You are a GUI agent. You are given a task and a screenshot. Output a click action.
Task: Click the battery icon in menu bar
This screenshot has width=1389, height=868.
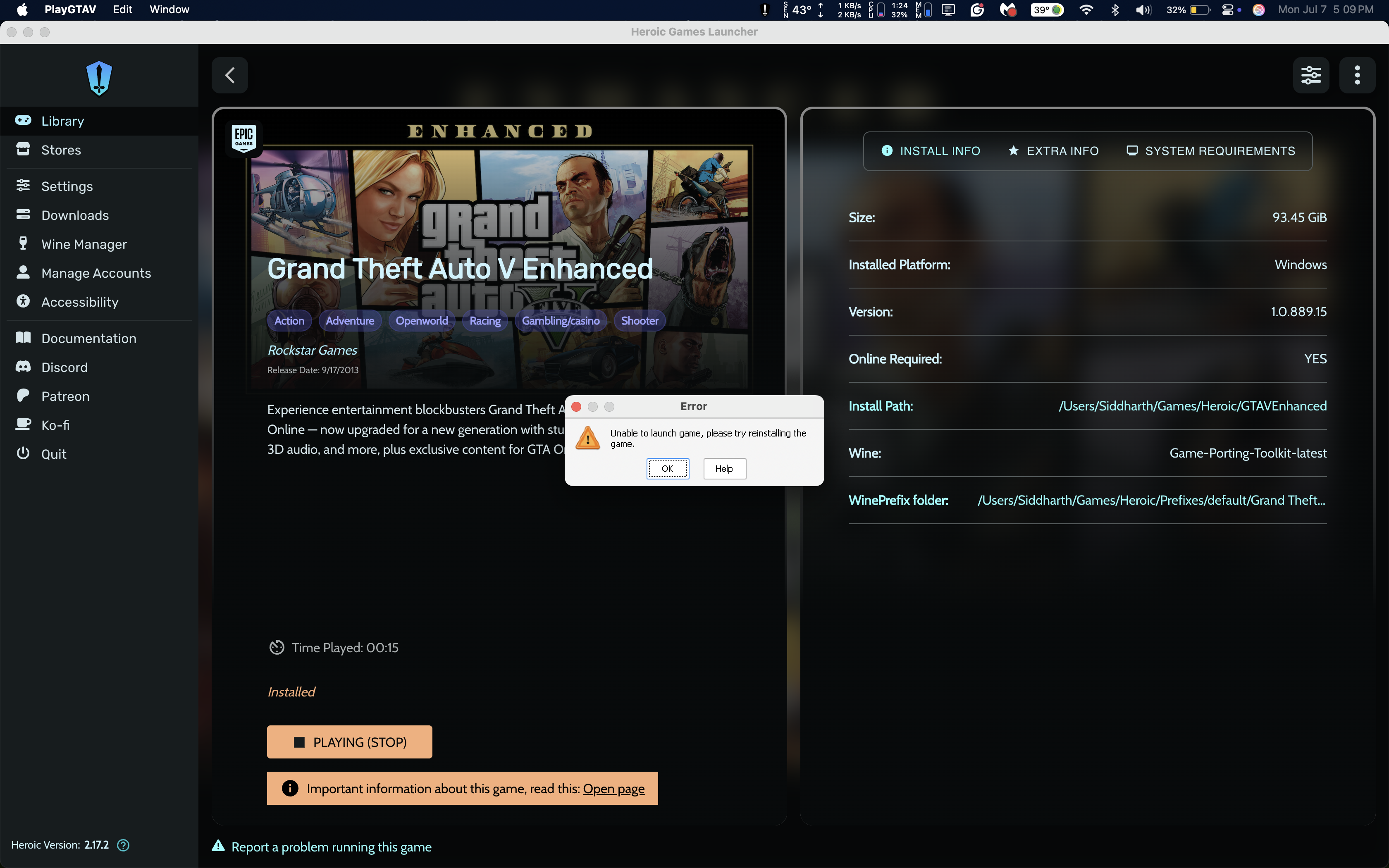(1200, 9)
